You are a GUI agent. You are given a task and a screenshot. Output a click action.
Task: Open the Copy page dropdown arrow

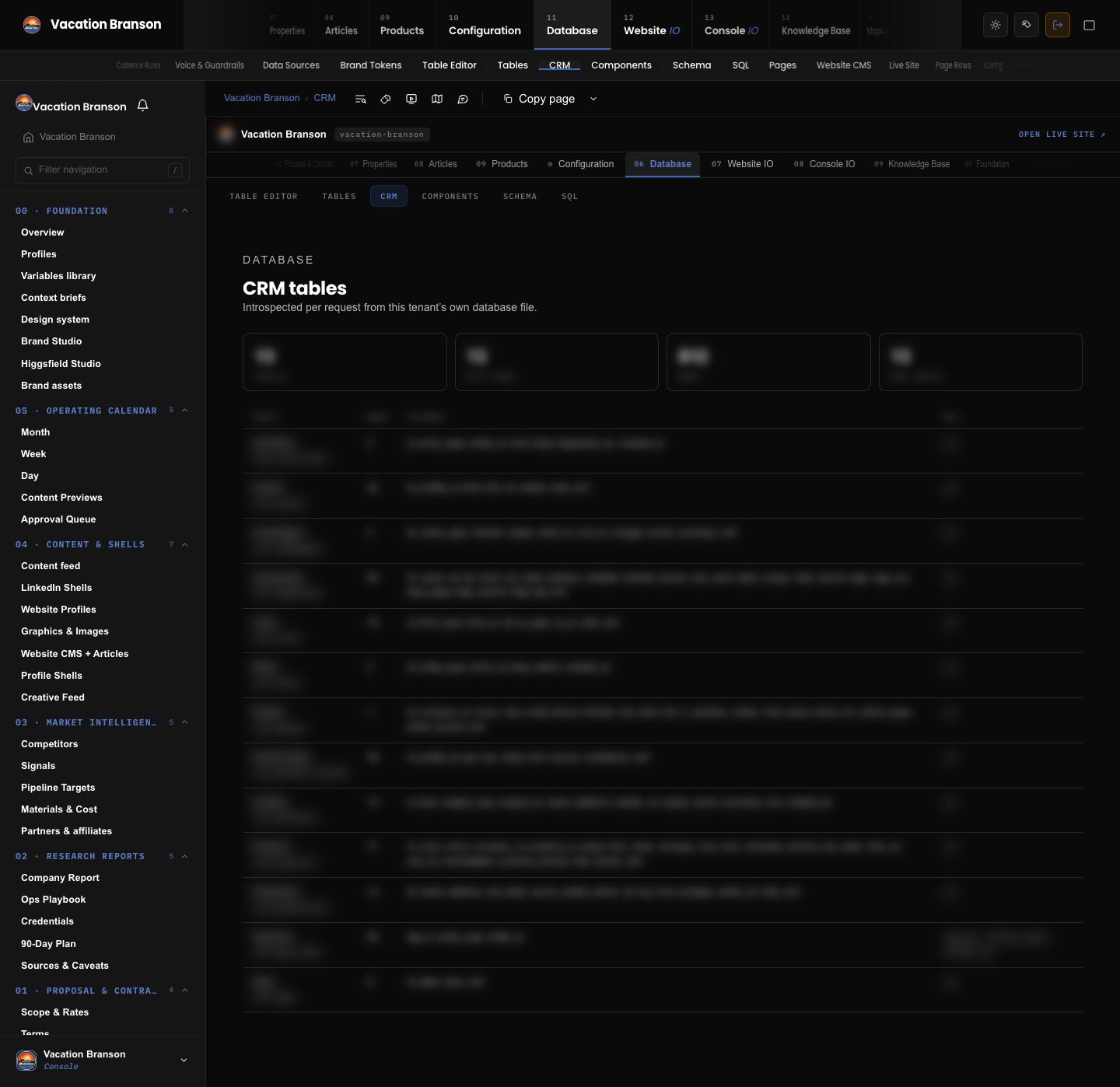(x=593, y=99)
